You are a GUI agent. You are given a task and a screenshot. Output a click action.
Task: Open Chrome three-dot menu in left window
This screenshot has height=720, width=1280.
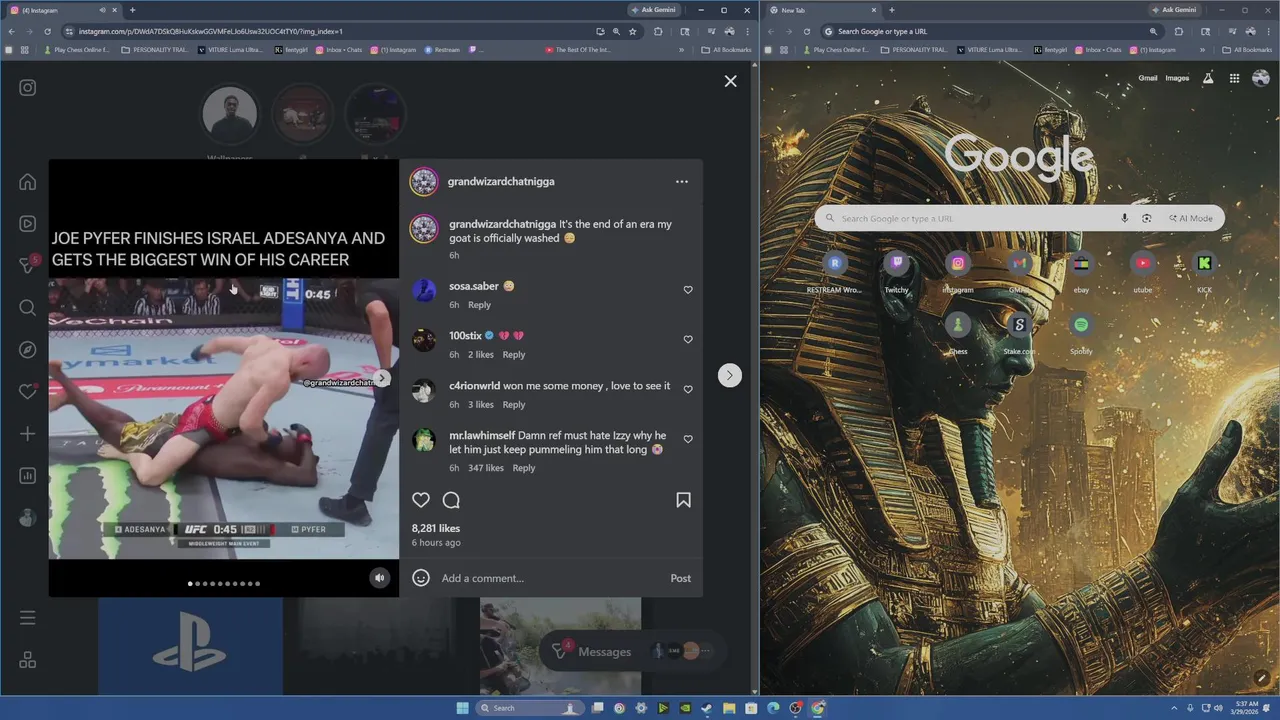tap(747, 31)
